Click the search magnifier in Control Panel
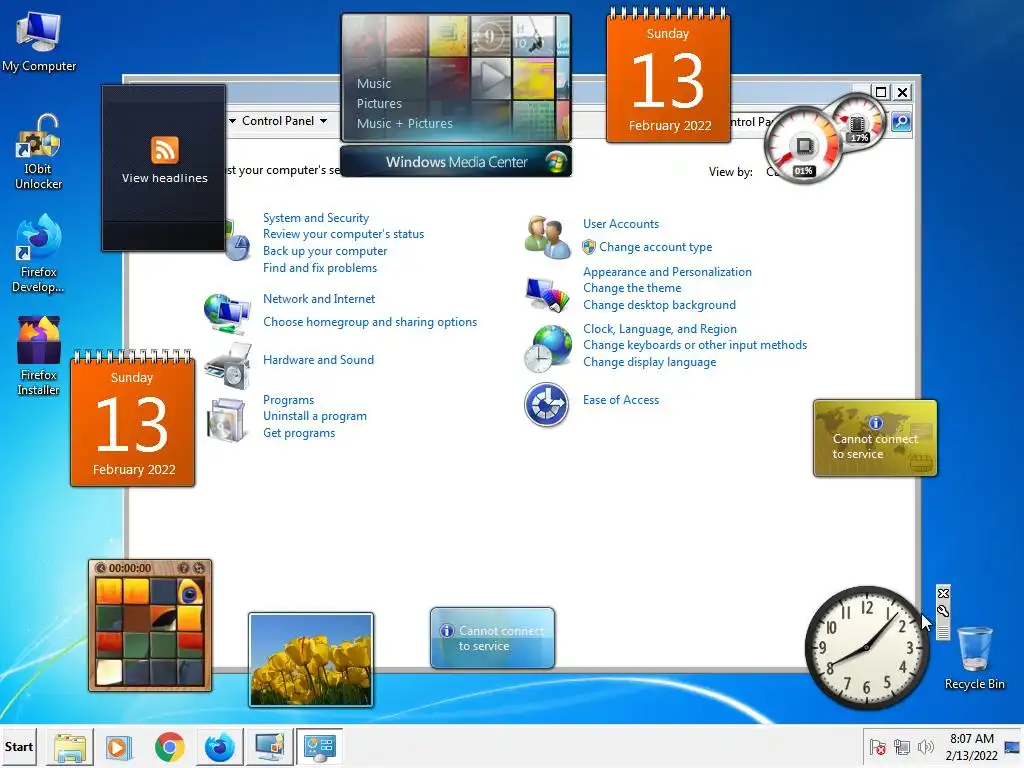 coord(901,121)
